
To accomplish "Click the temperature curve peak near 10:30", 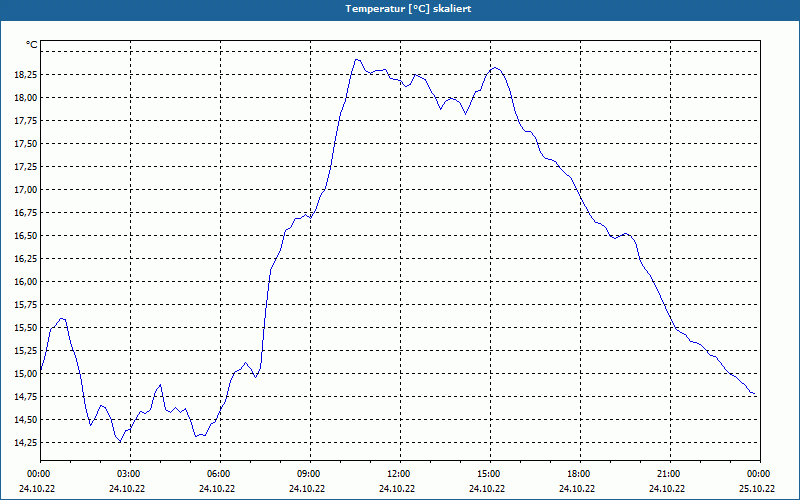I will point(357,60).
